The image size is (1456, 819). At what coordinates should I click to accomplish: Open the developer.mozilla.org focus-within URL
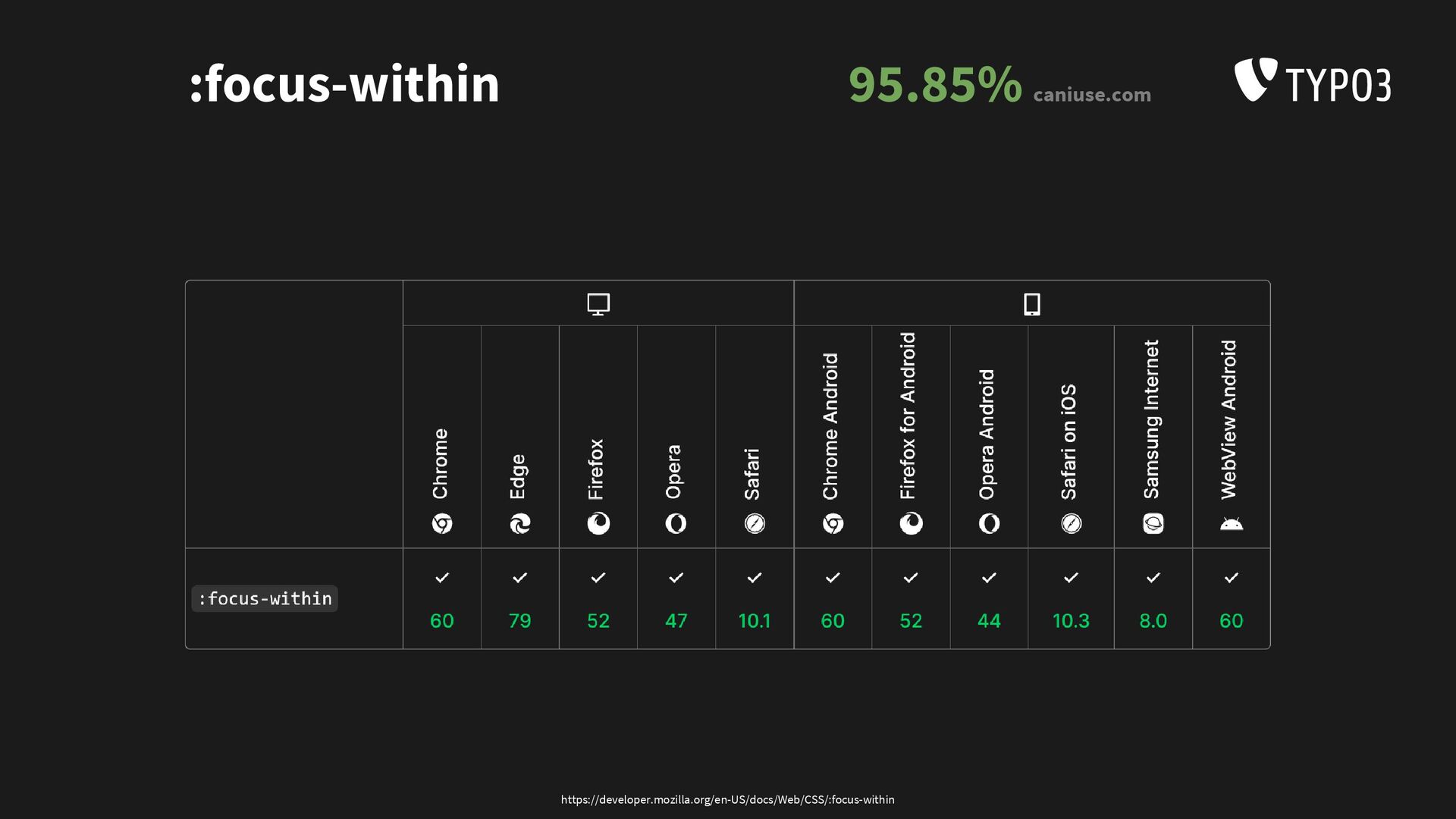[x=728, y=799]
